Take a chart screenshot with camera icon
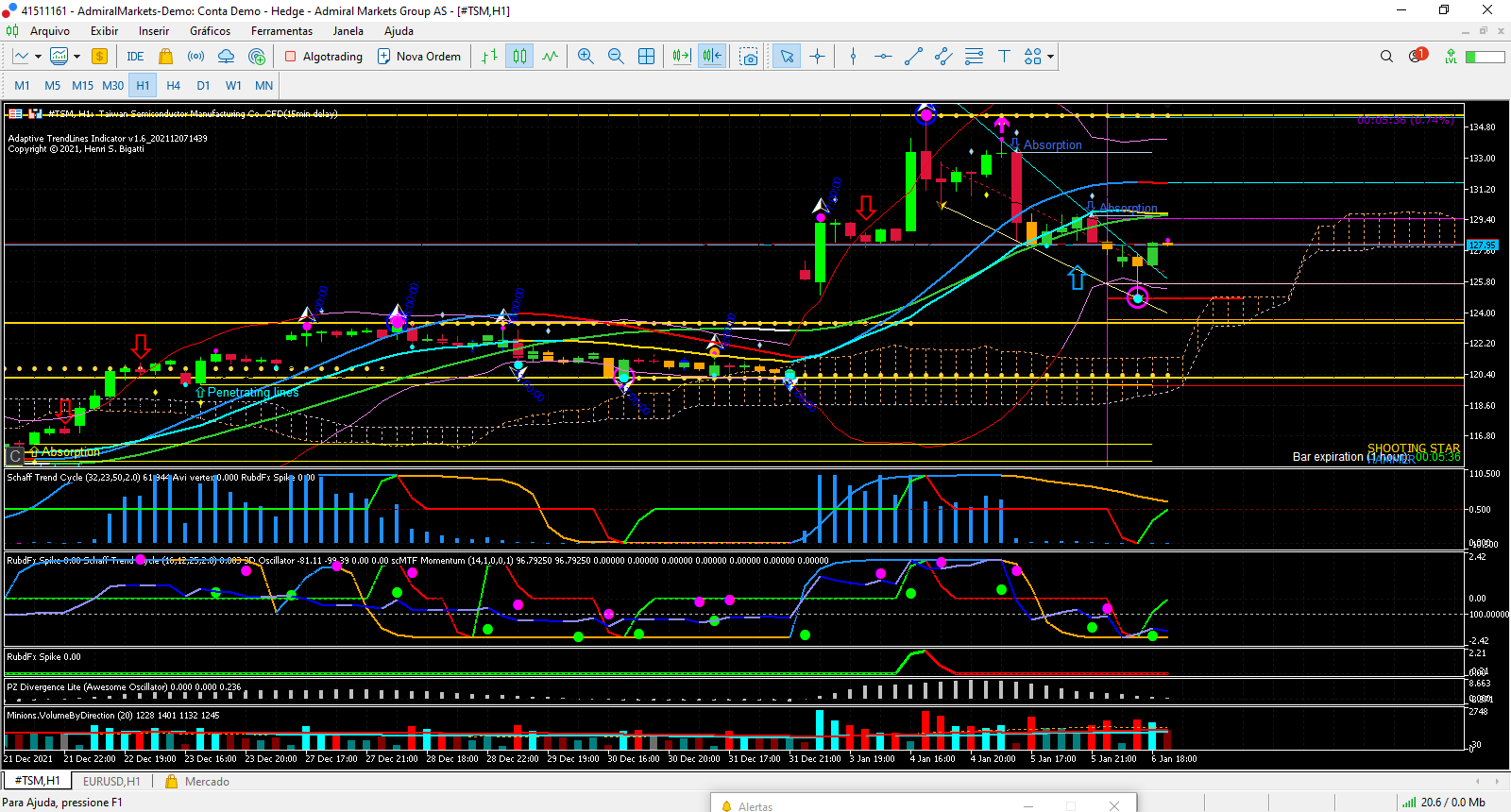Image resolution: width=1511 pixels, height=812 pixels. pyautogui.click(x=749, y=57)
